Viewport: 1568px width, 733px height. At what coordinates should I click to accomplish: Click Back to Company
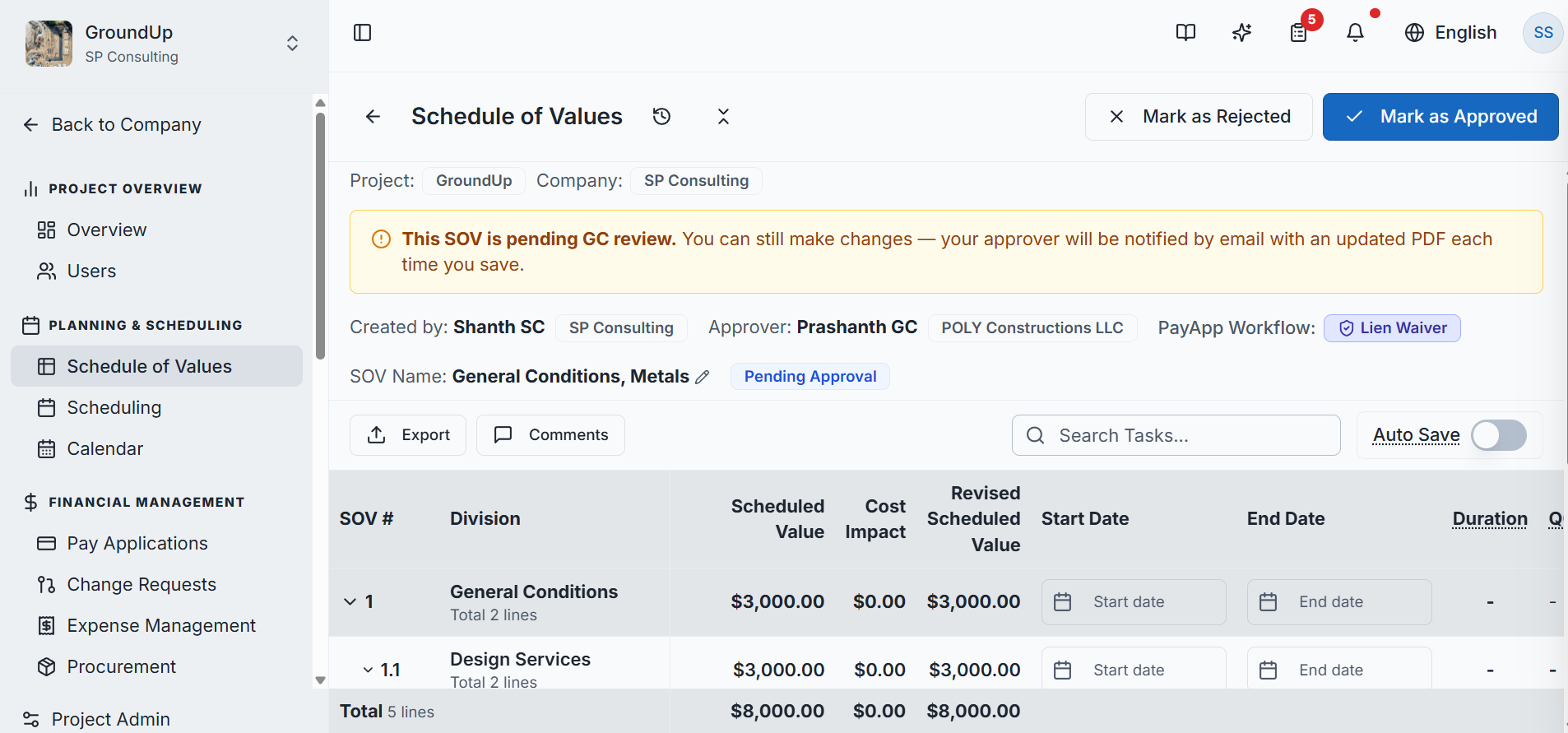tap(112, 125)
